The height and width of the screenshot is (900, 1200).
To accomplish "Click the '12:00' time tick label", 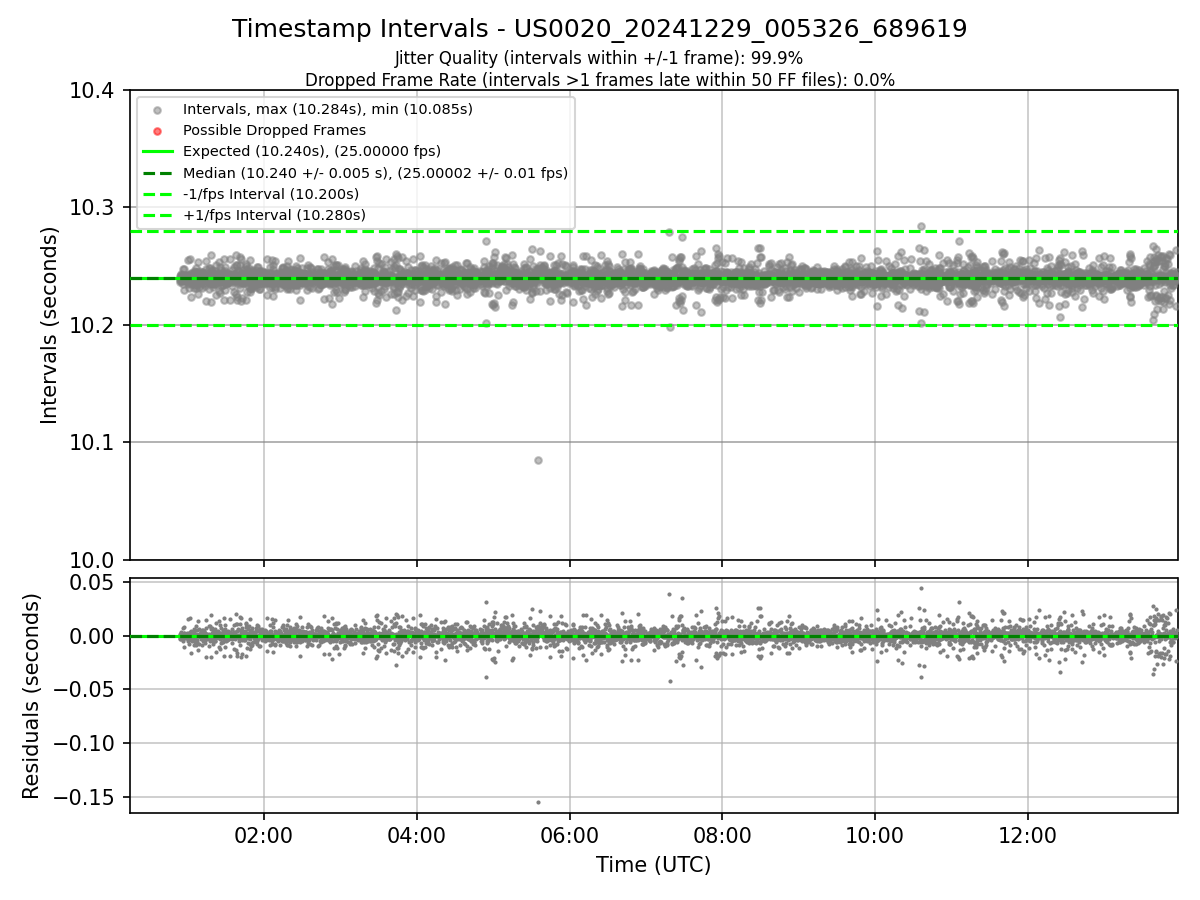I will pos(1028,835).
